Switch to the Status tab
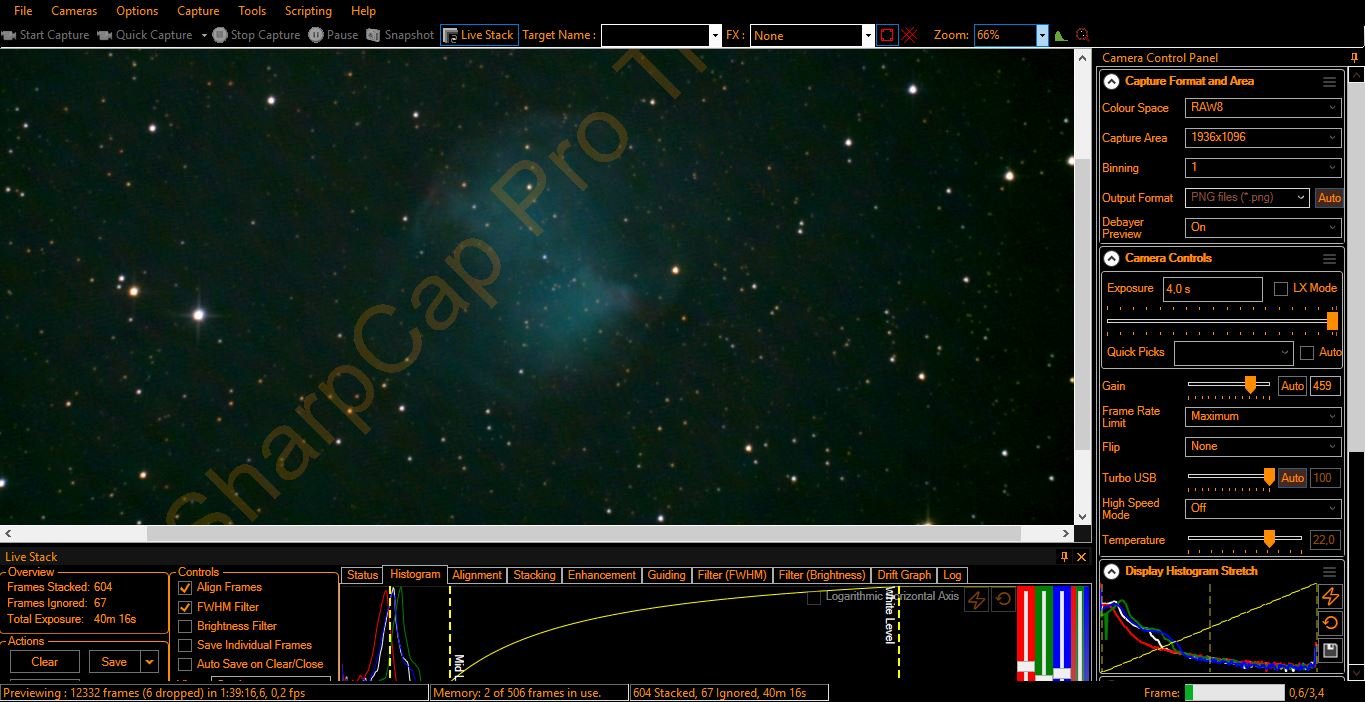Screen dimensions: 1365x702 point(362,575)
